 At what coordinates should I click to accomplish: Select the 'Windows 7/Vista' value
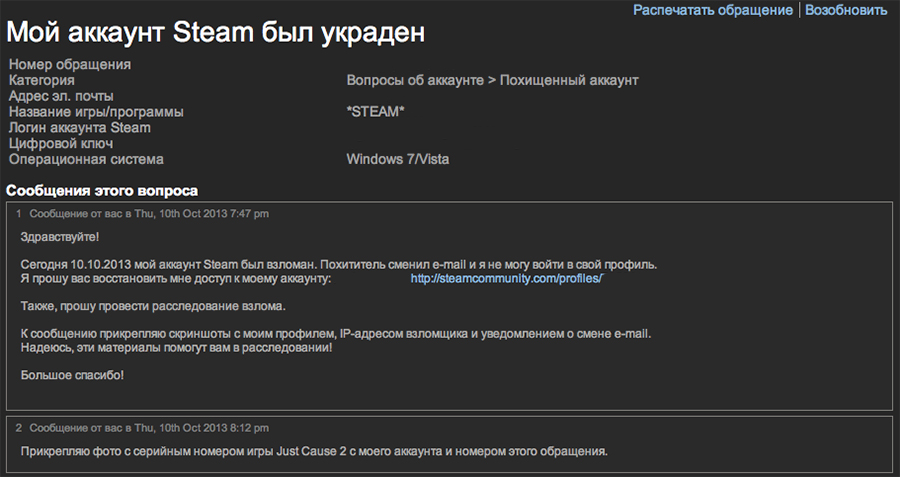point(398,159)
